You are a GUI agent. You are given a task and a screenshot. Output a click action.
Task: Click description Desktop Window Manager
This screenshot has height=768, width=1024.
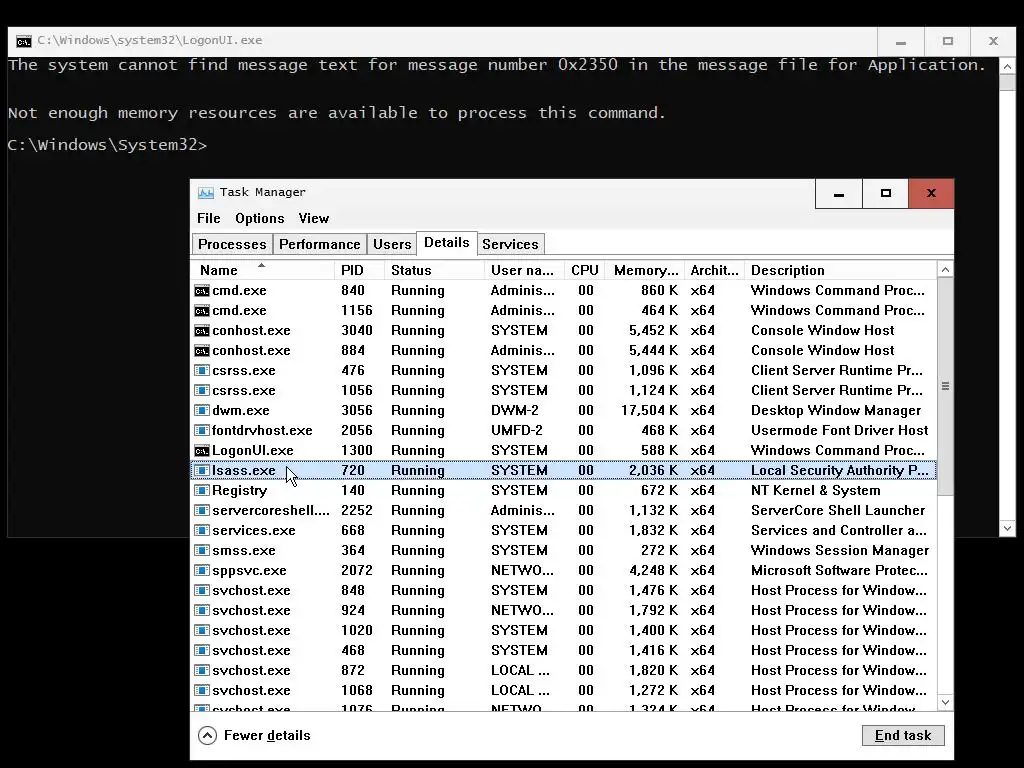point(836,411)
